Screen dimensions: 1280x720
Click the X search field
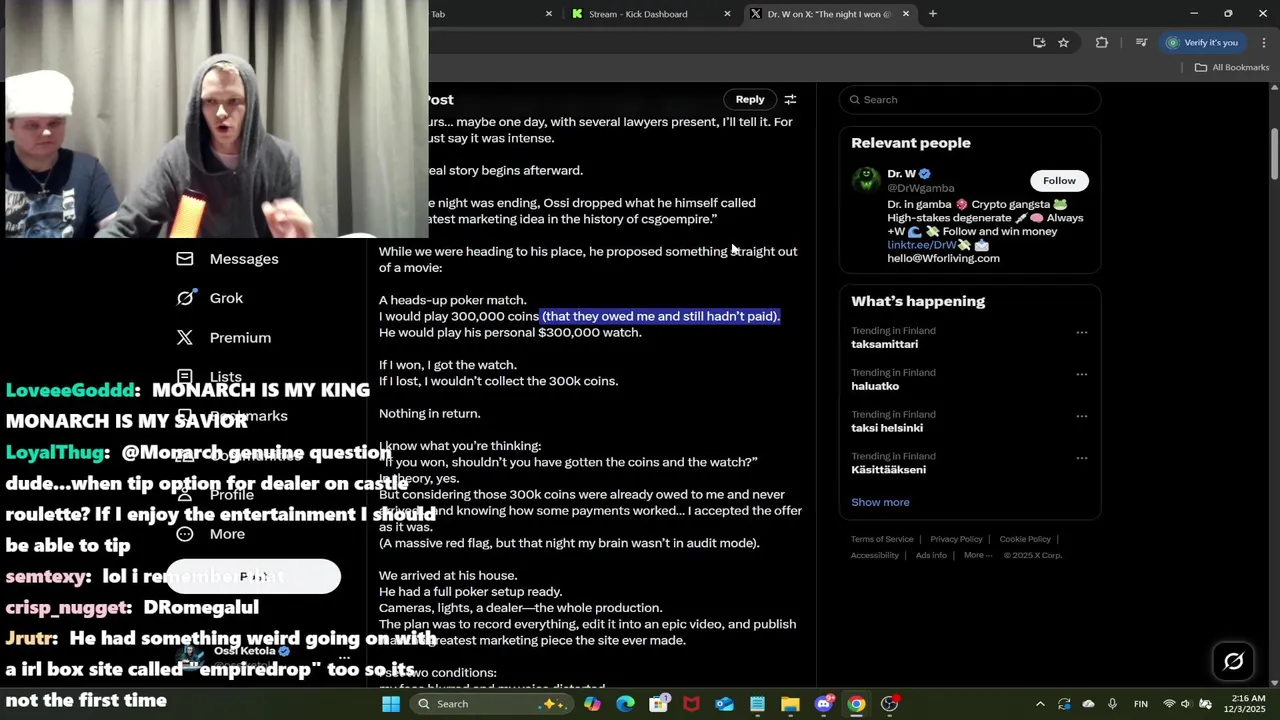point(969,99)
